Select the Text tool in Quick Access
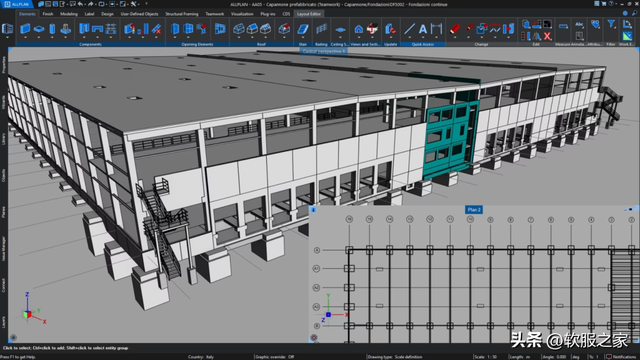Screen dimensions: 640x360 coord(423,29)
